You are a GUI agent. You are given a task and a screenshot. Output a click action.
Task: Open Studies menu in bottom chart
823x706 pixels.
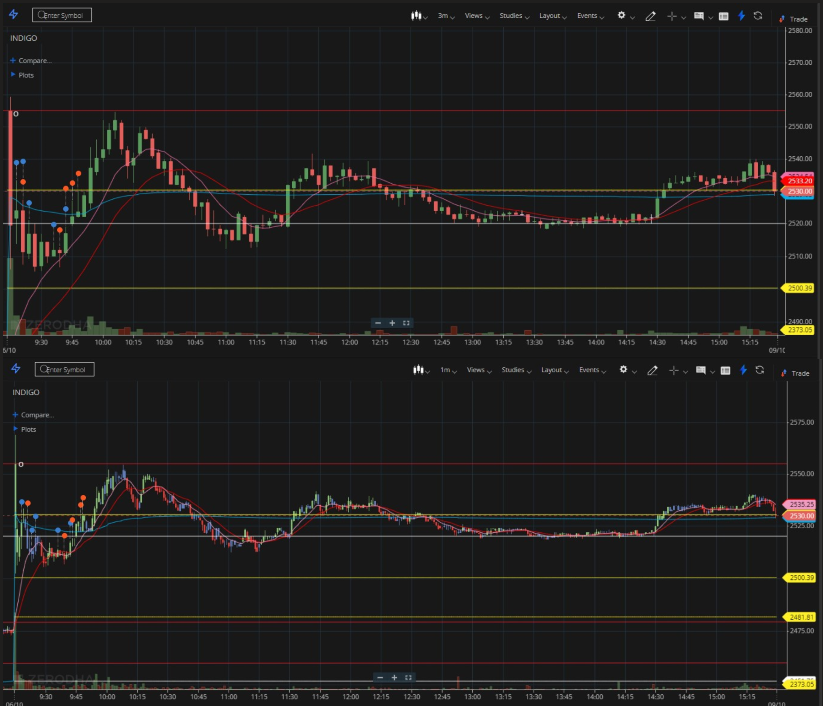(516, 370)
